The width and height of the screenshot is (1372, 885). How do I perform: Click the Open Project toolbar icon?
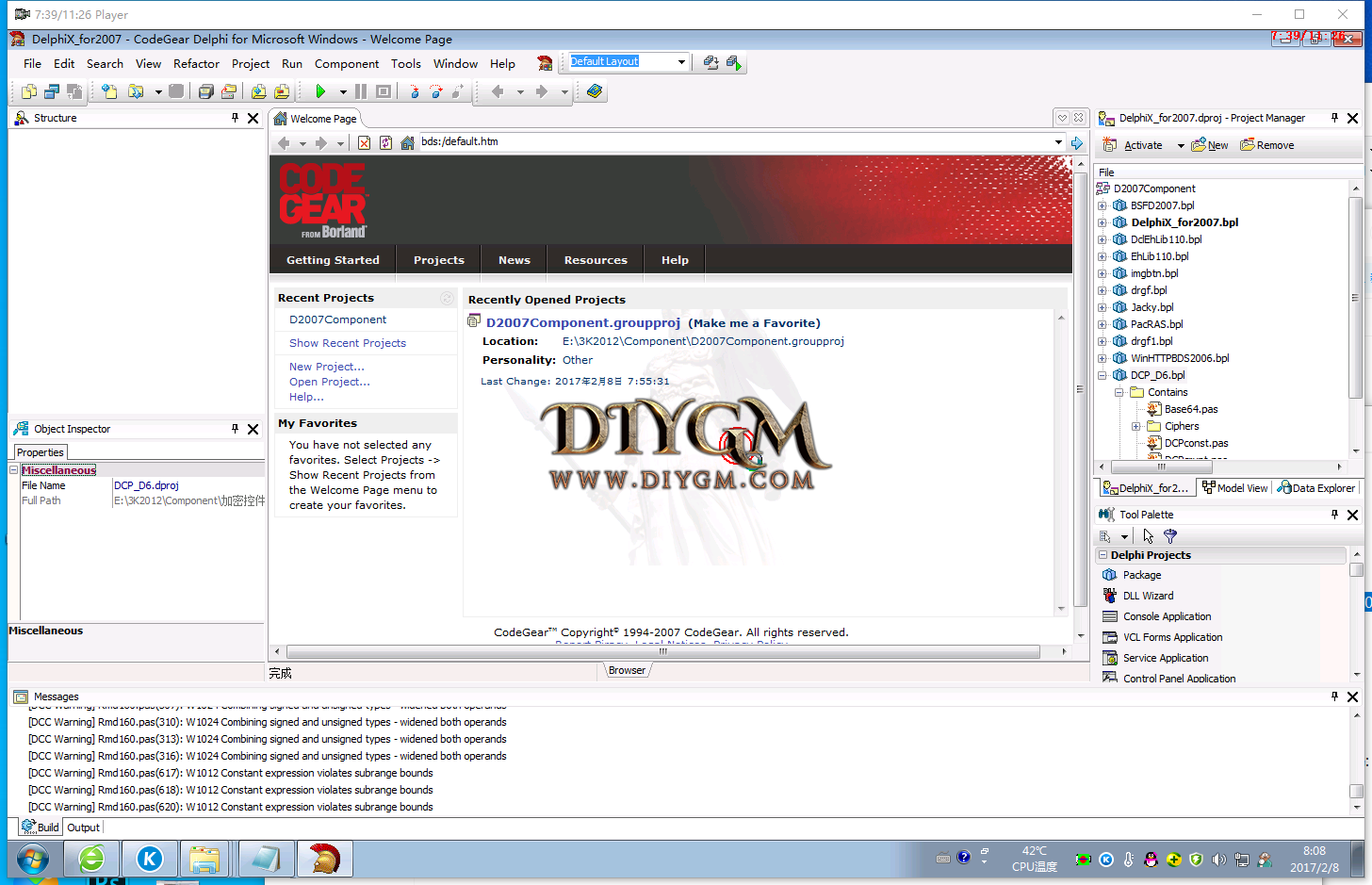[x=228, y=91]
